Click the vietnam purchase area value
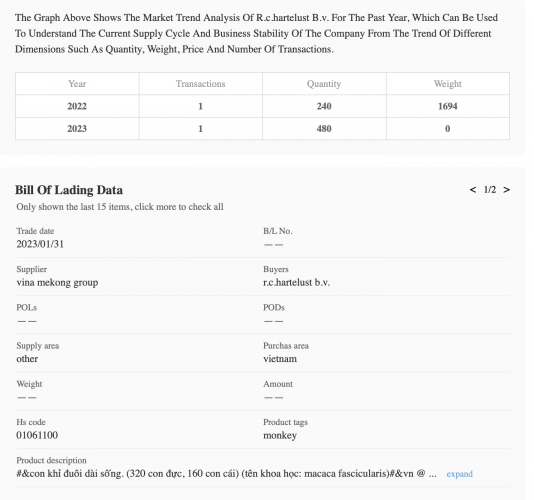The image size is (534, 500). pos(280,359)
